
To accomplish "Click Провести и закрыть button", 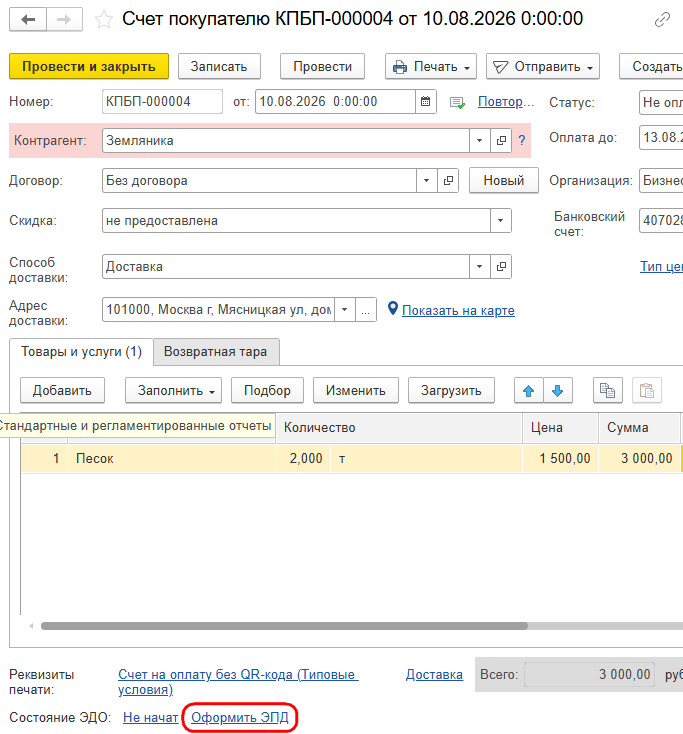I will [89, 66].
